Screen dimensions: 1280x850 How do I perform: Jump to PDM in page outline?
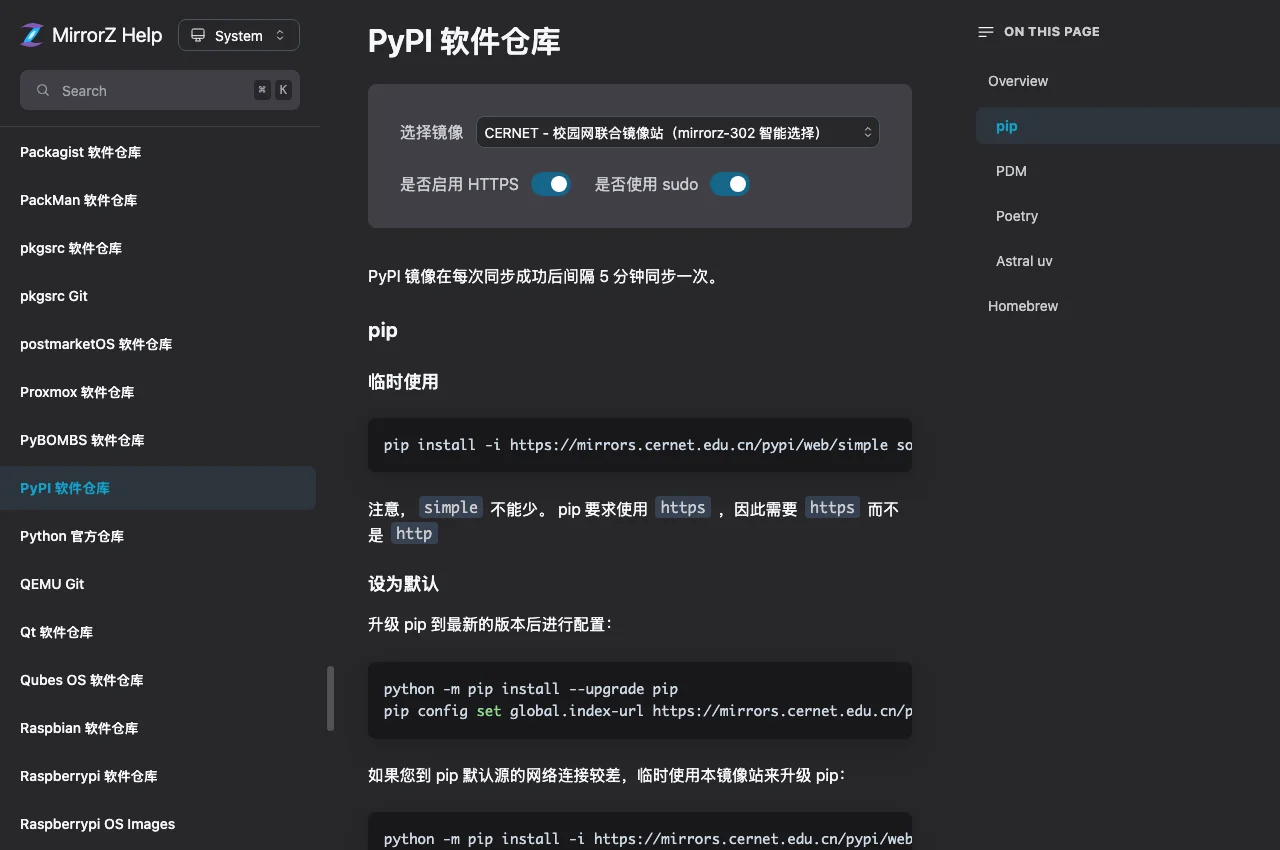tap(1011, 171)
